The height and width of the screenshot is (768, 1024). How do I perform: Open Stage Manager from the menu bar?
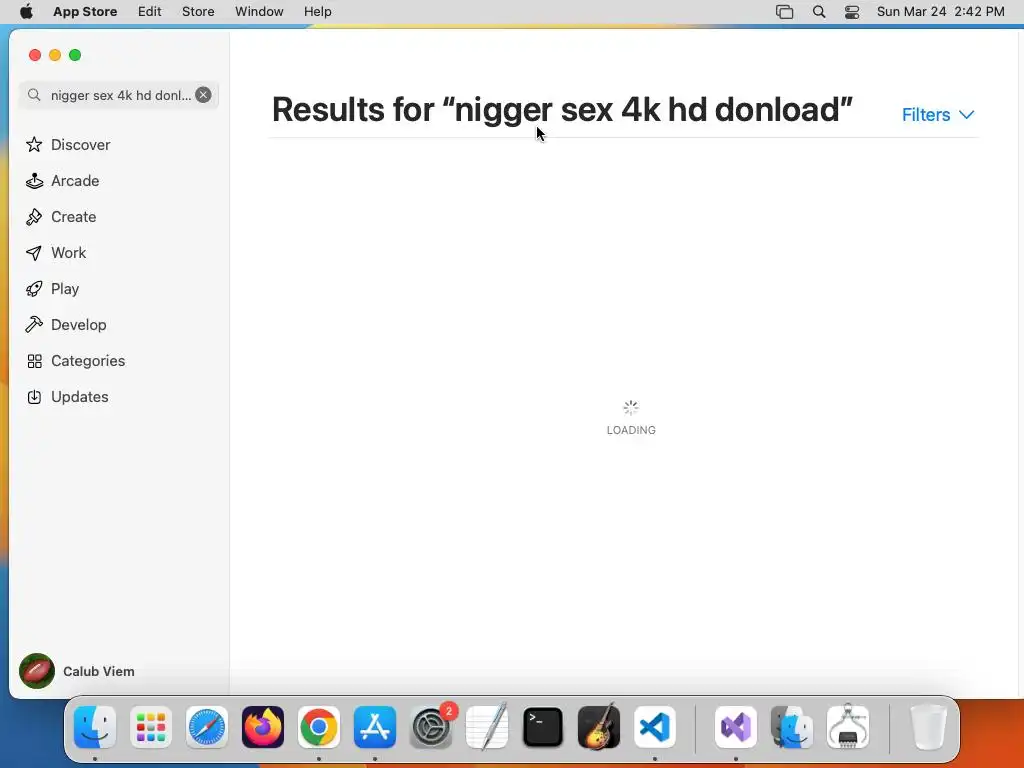[x=784, y=12]
